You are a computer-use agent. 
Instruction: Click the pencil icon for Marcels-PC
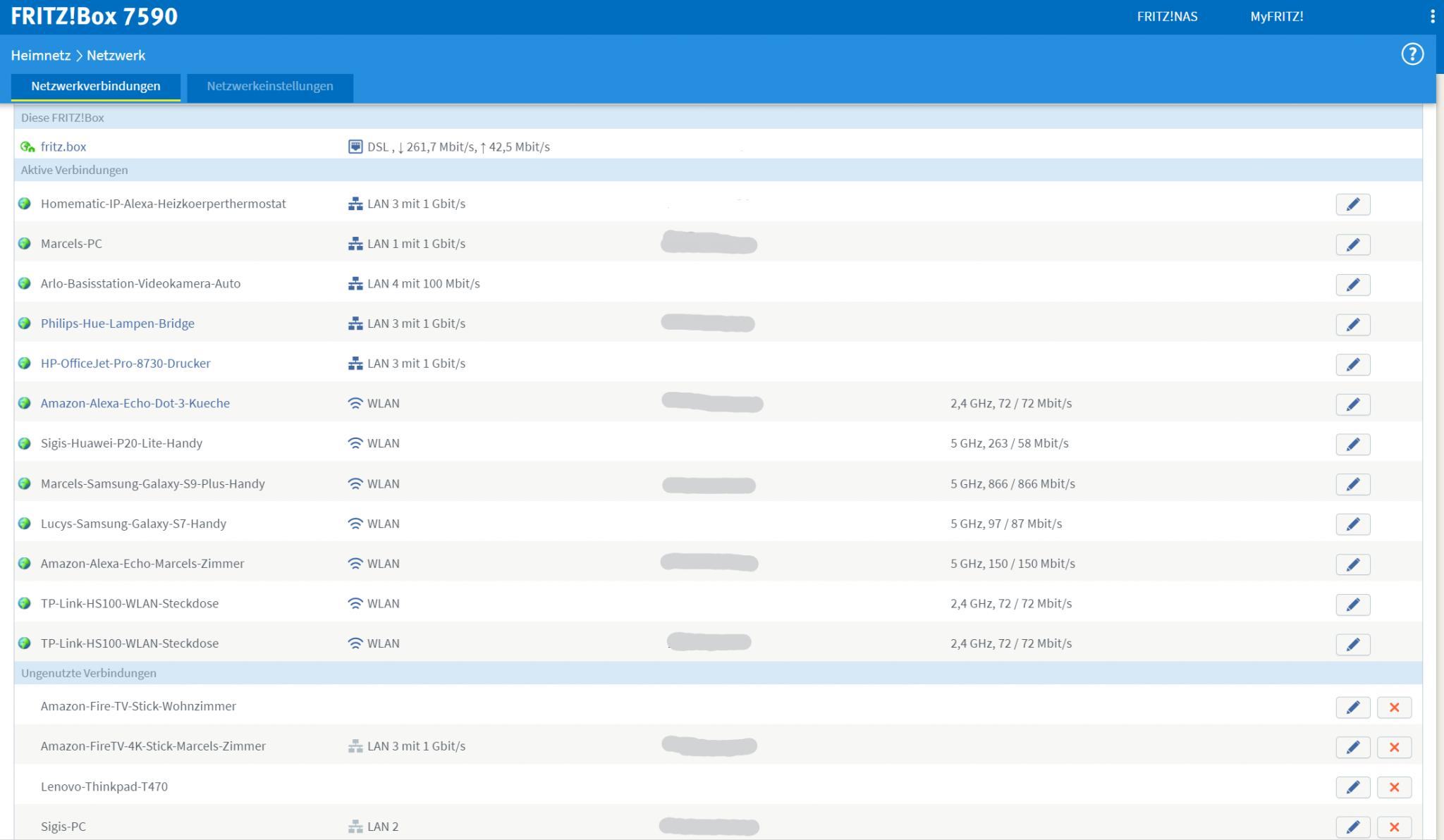tap(1352, 245)
